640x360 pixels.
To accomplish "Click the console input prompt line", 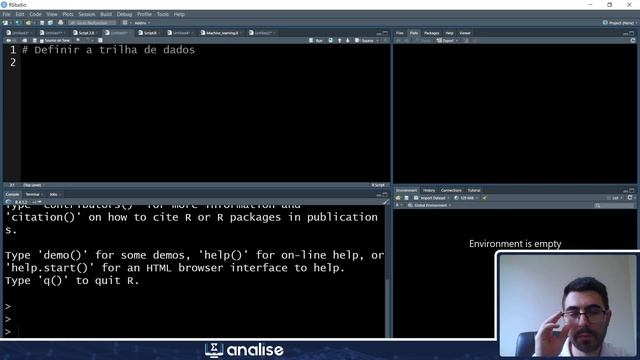I will 194,331.
